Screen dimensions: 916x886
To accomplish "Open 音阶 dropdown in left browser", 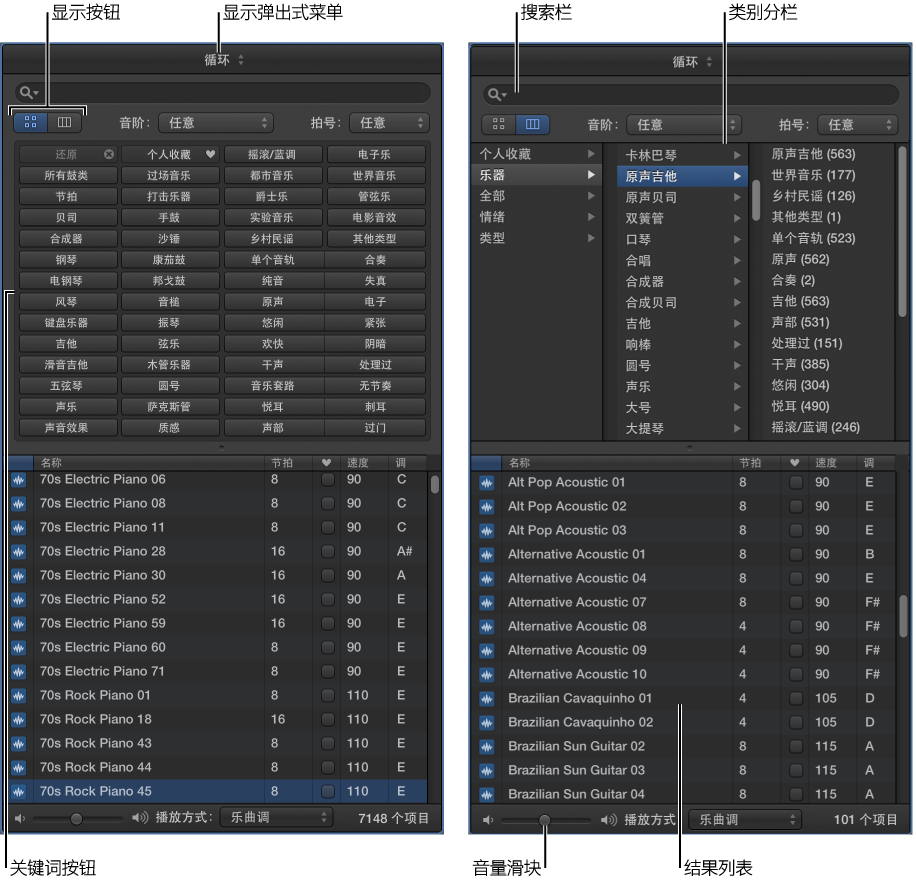I will (216, 123).
